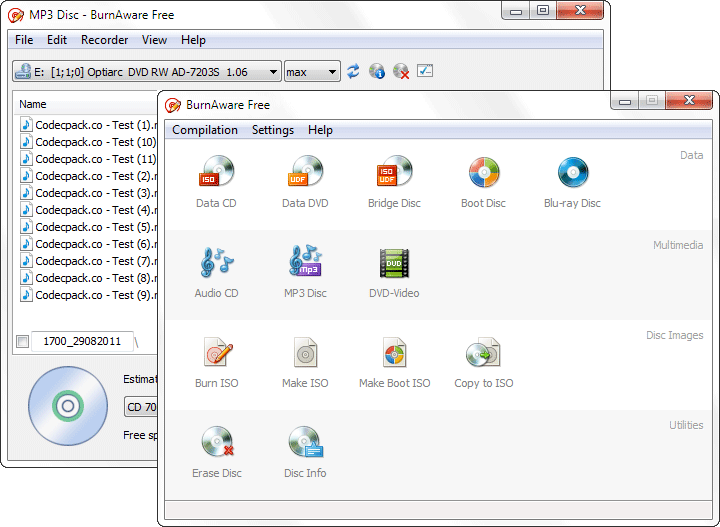Open the View menu in MP3 Disc window

[x=154, y=40]
